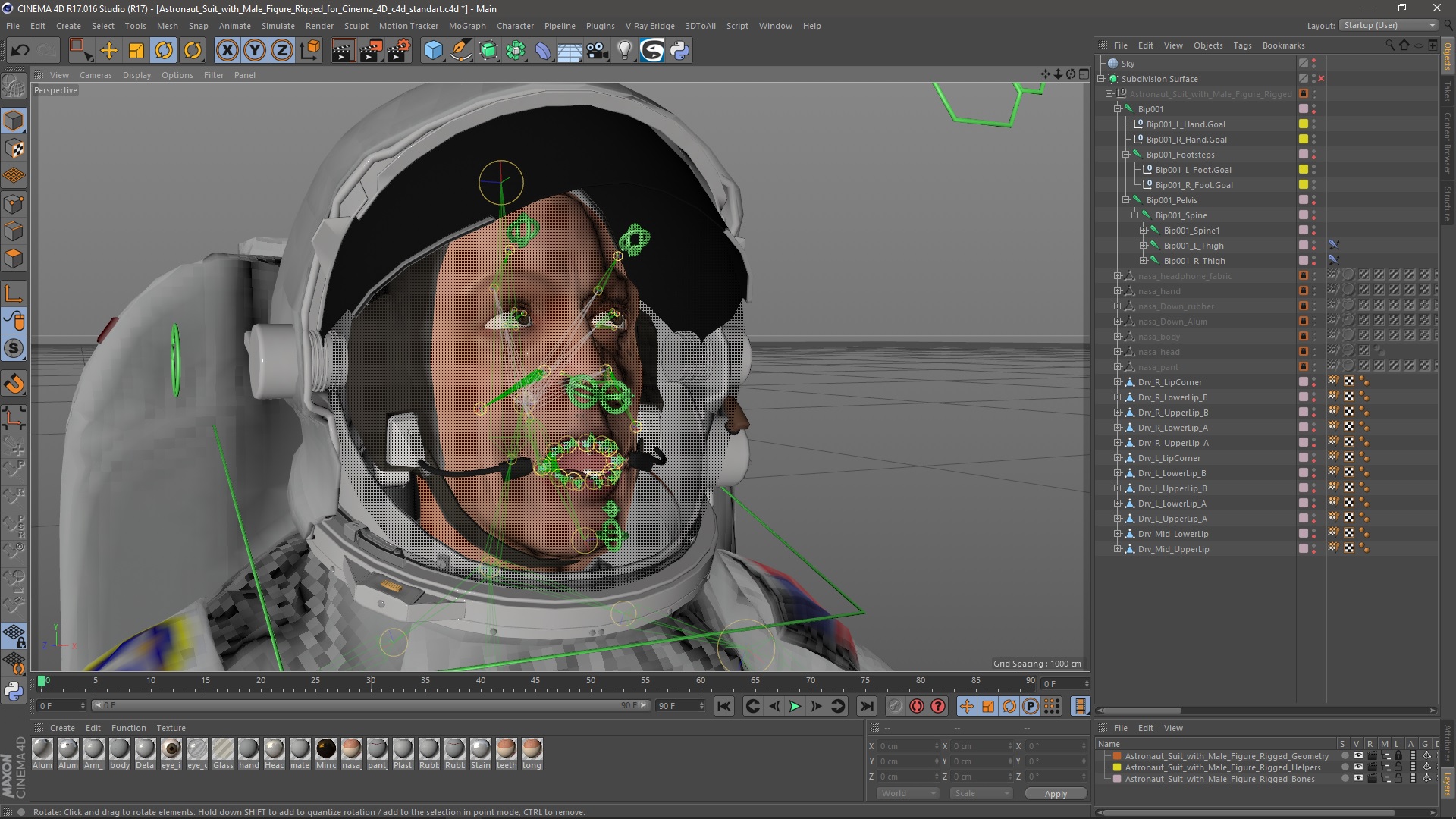Image resolution: width=1456 pixels, height=819 pixels.
Task: Click the Coordinate System icon
Action: tap(310, 51)
